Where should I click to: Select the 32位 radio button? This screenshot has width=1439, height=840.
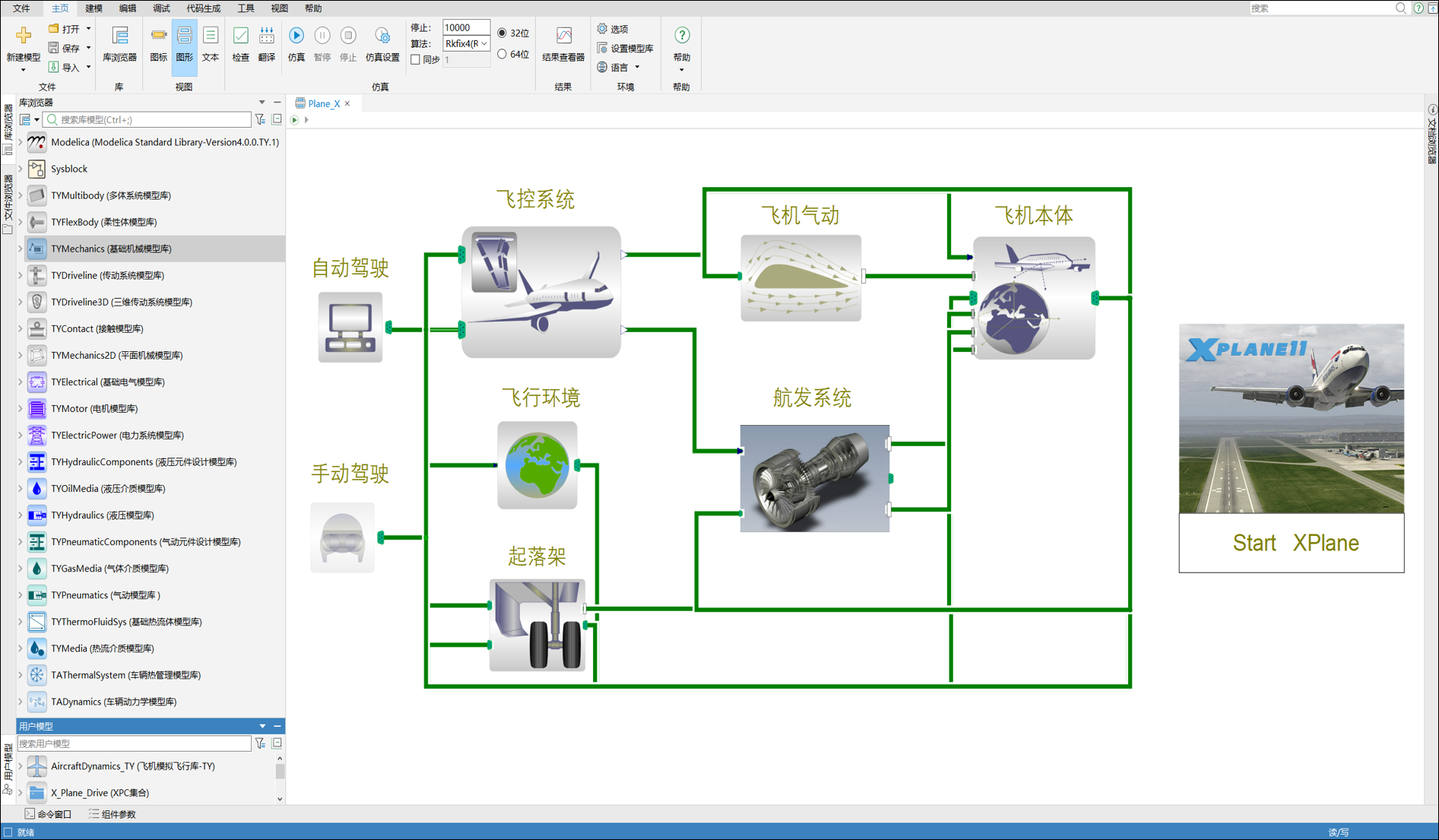click(x=502, y=33)
